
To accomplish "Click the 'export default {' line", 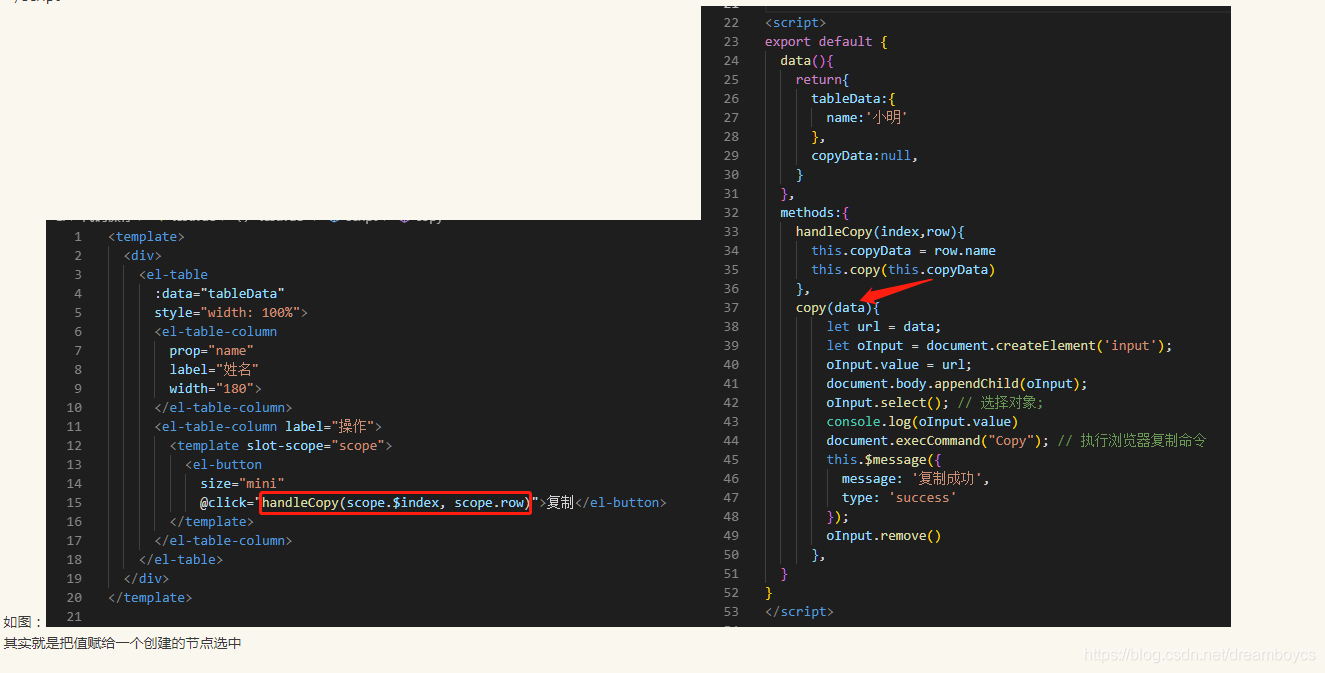I will click(x=826, y=42).
